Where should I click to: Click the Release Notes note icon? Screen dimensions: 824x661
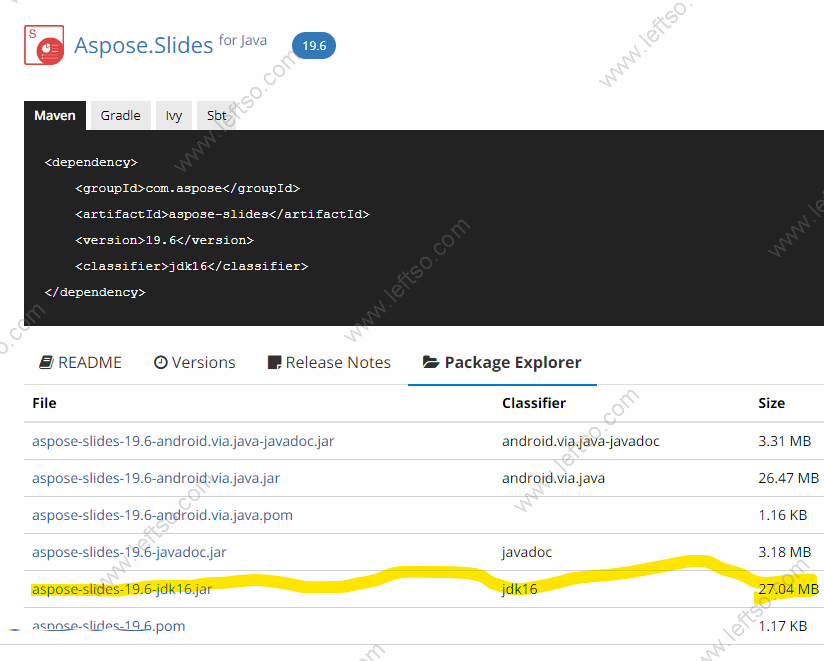click(x=274, y=363)
